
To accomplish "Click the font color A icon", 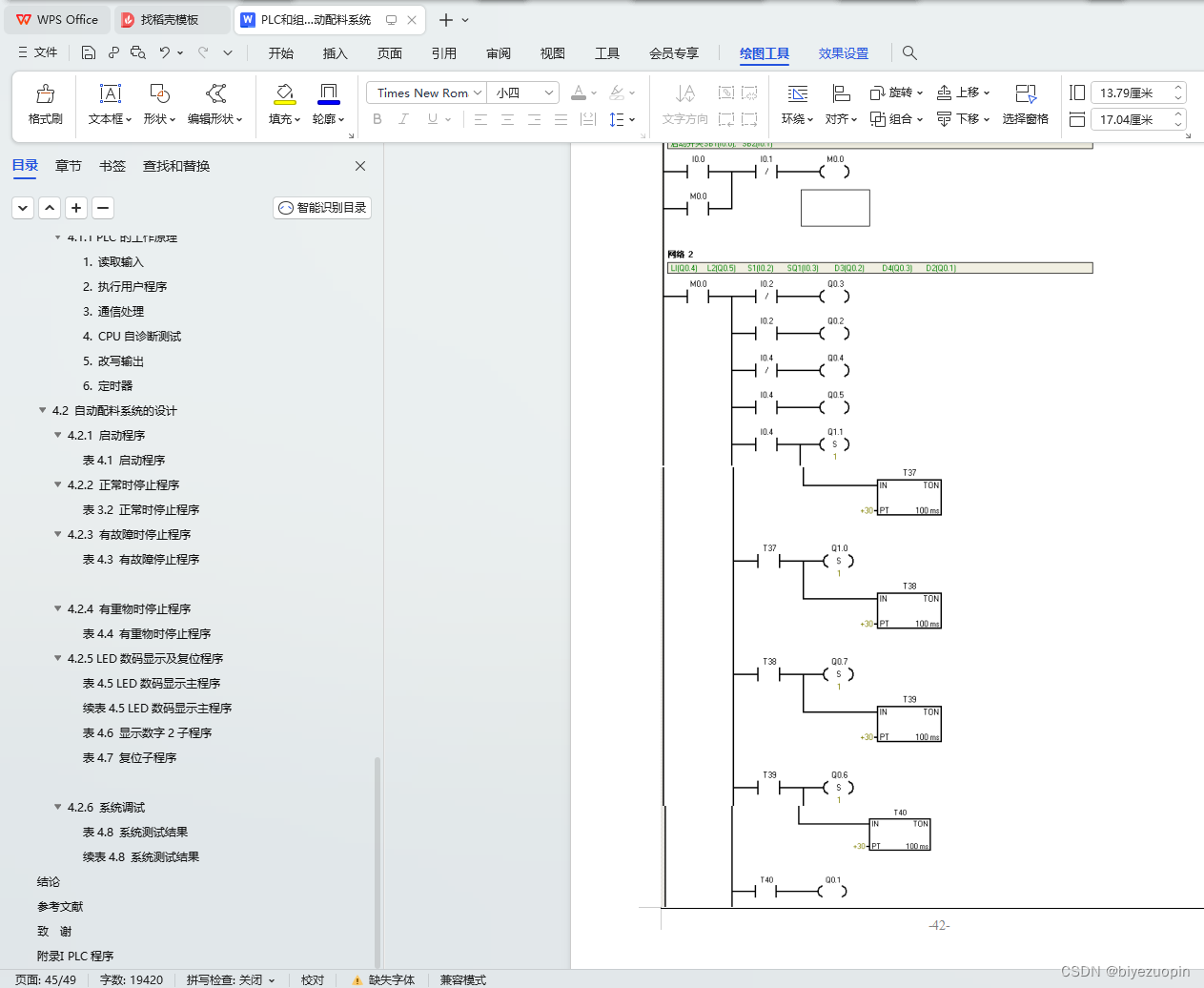I will 578,93.
